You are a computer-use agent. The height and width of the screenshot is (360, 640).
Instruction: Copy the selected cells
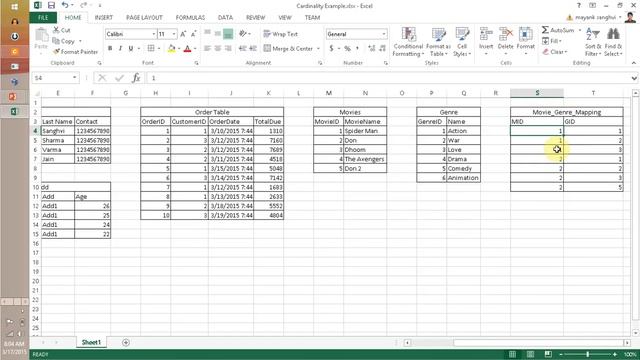(64, 41)
